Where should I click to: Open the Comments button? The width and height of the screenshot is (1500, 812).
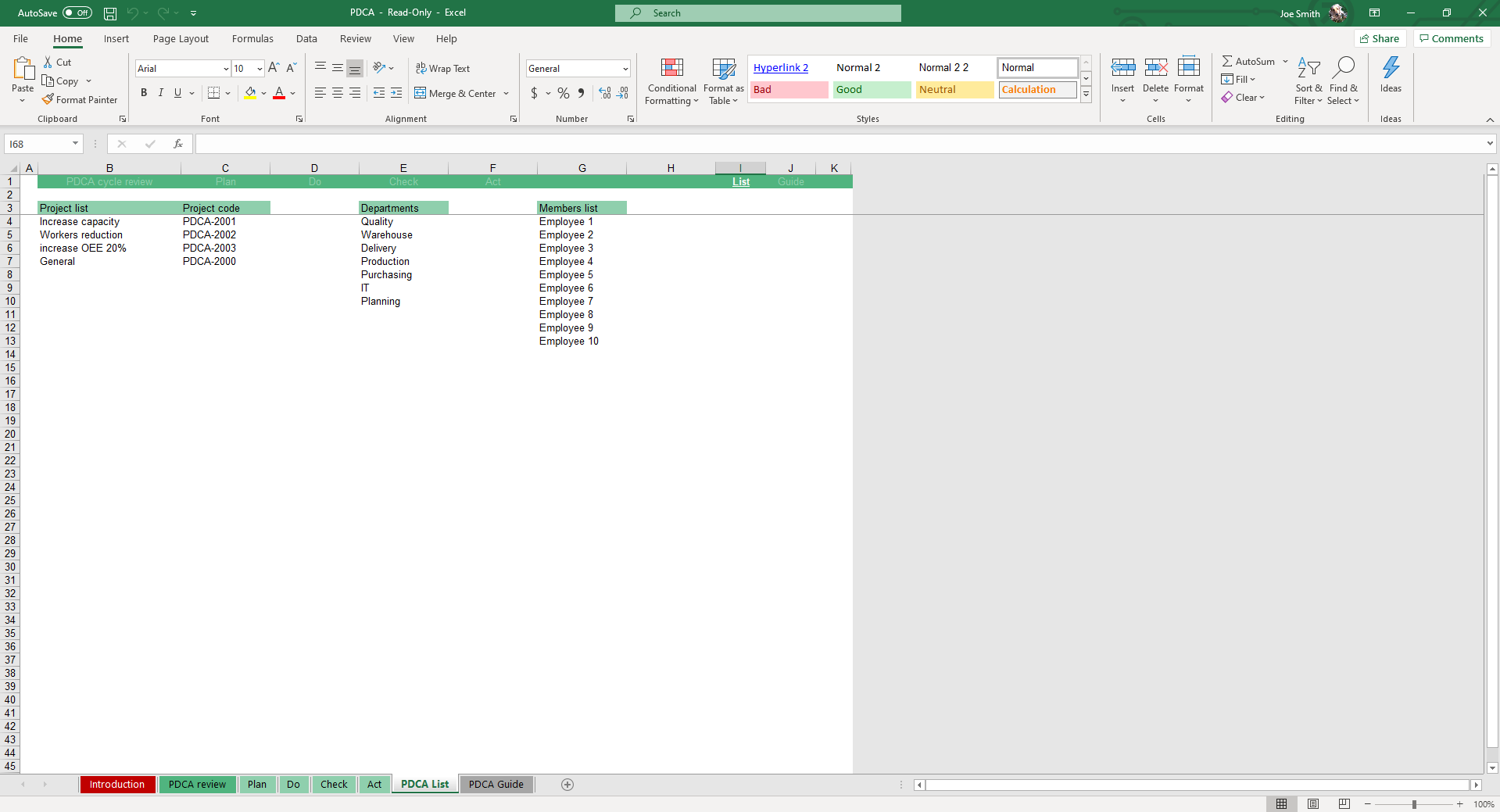tap(1452, 39)
